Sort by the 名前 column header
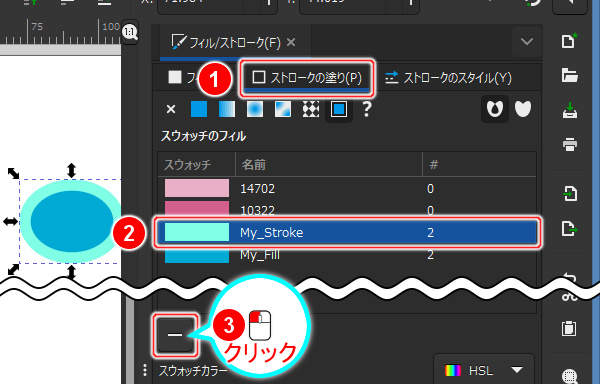This screenshot has width=600, height=384. [x=329, y=164]
